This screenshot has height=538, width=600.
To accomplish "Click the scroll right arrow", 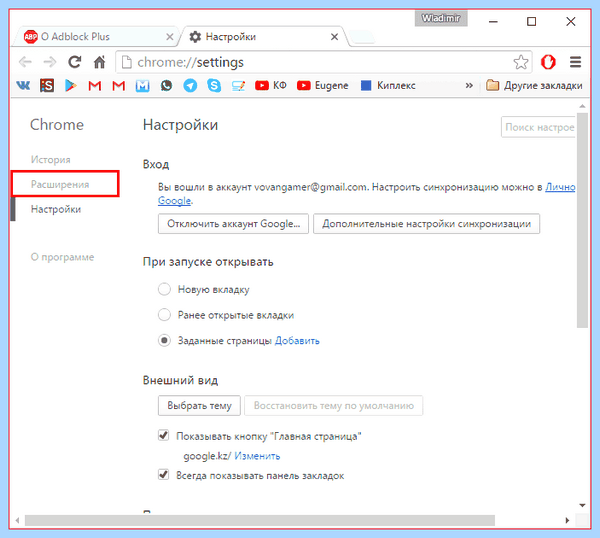I will [x=567, y=520].
